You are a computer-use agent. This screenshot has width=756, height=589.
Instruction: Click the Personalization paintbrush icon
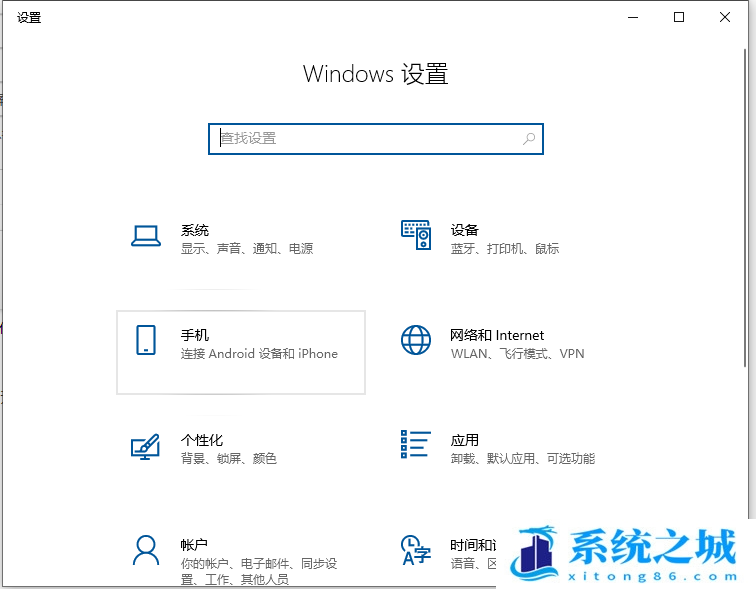point(146,446)
